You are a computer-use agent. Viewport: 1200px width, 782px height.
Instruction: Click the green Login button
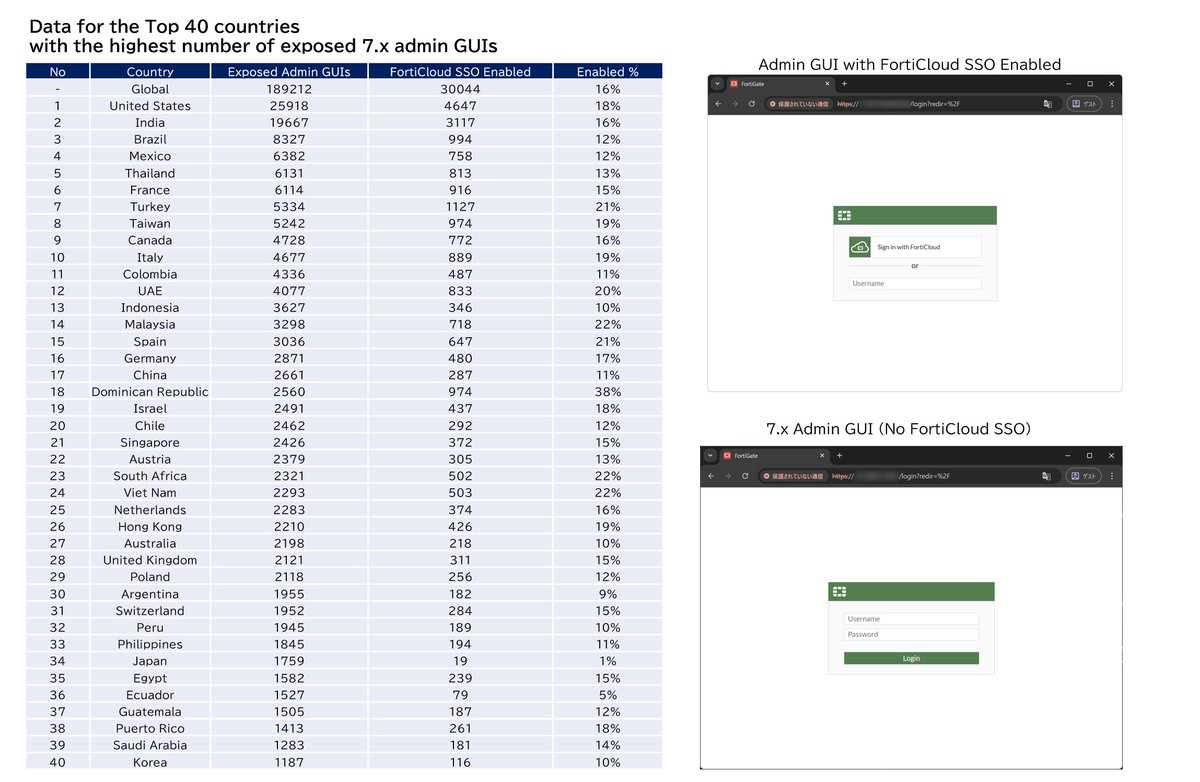pos(911,658)
